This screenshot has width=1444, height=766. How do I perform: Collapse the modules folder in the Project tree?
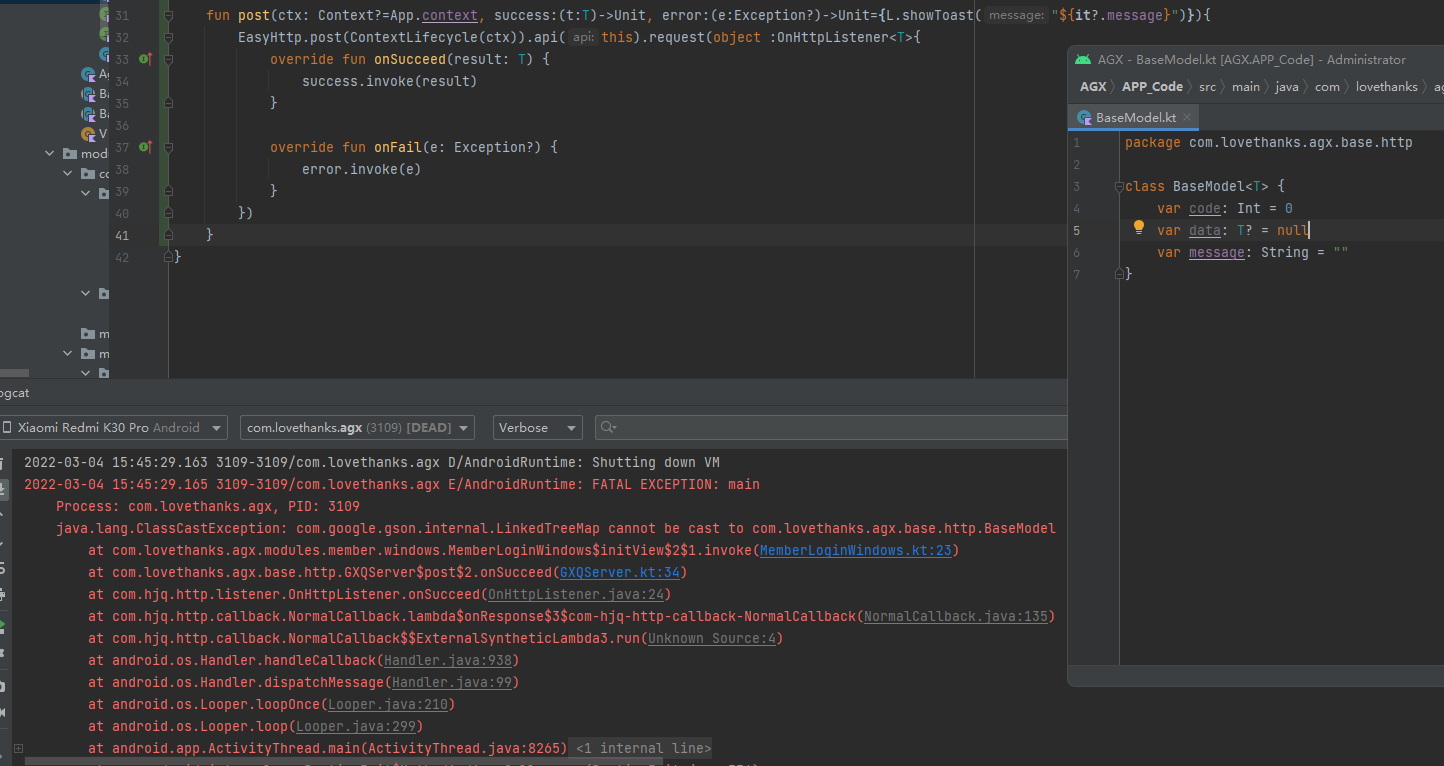click(48, 153)
